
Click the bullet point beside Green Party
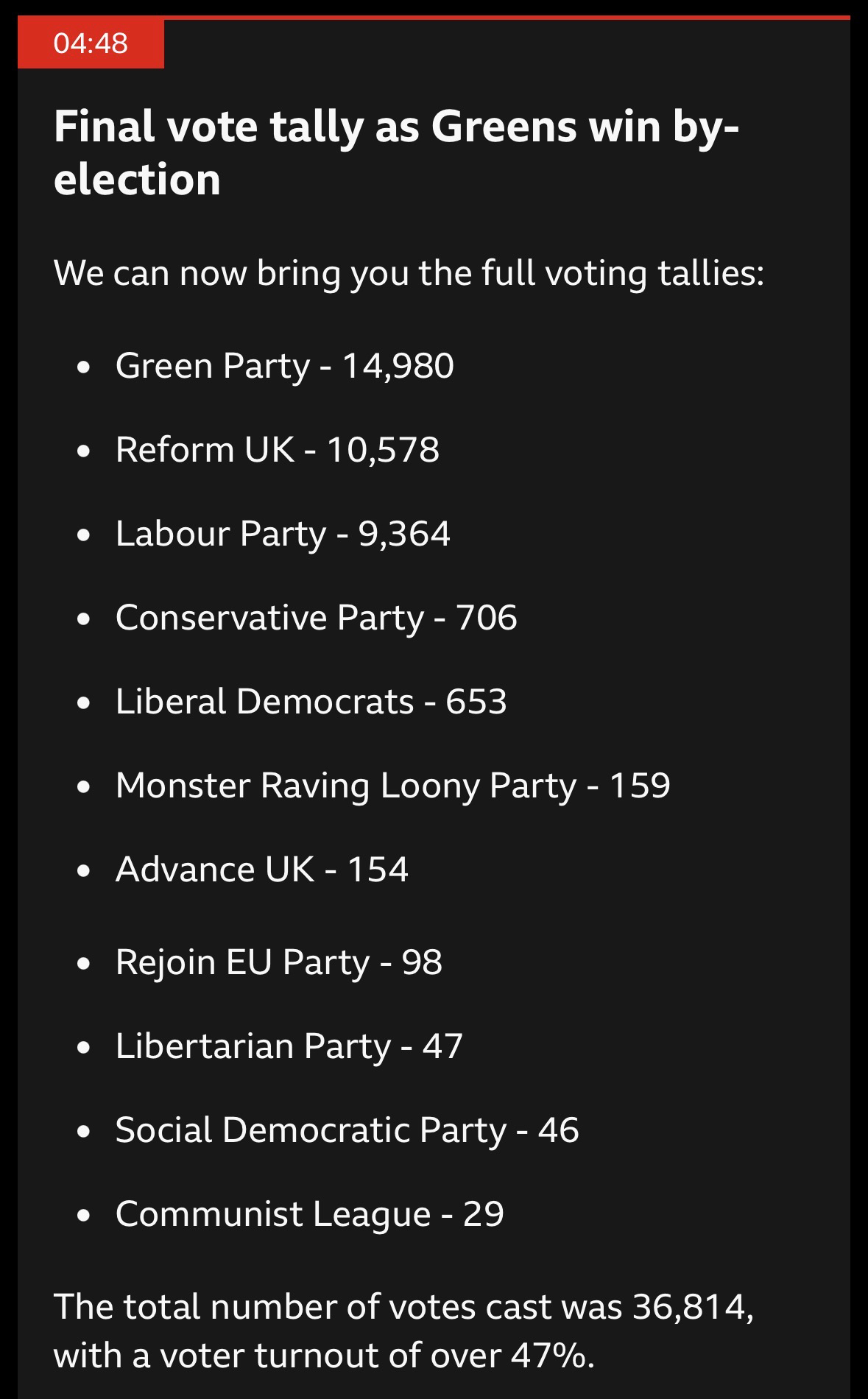85,367
